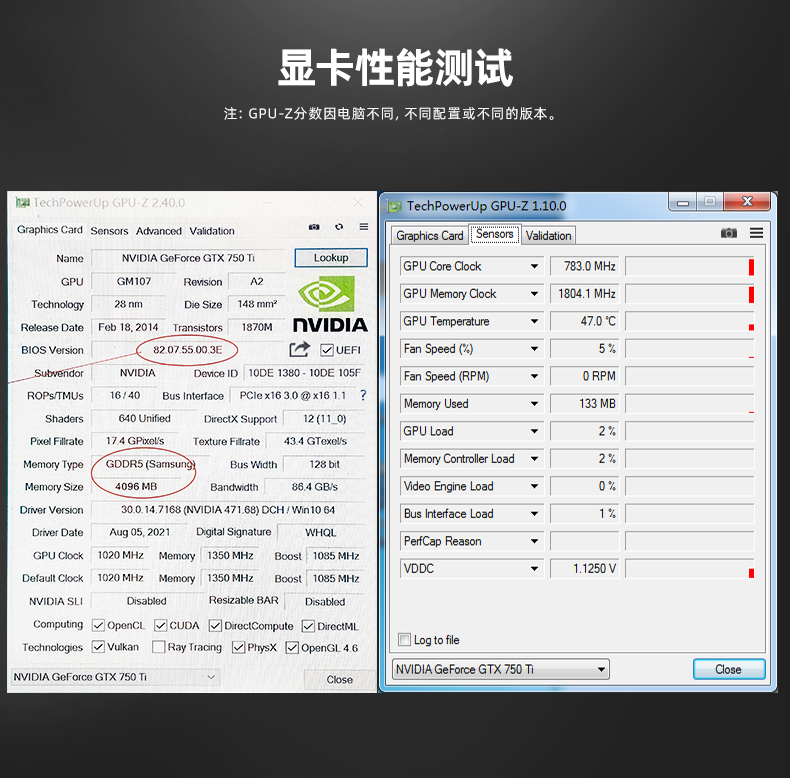
Task: Click the BIOS Version field 82.07.55.00.3E
Action: 187,350
